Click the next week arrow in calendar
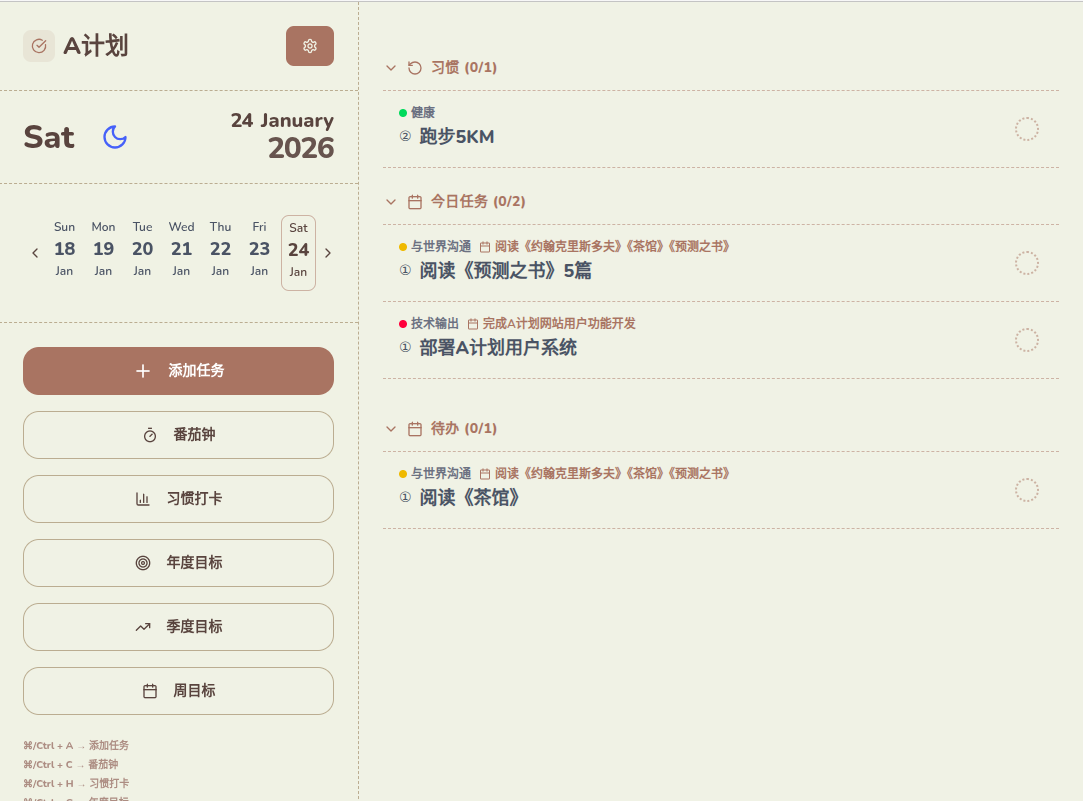1083x801 pixels. pos(328,252)
